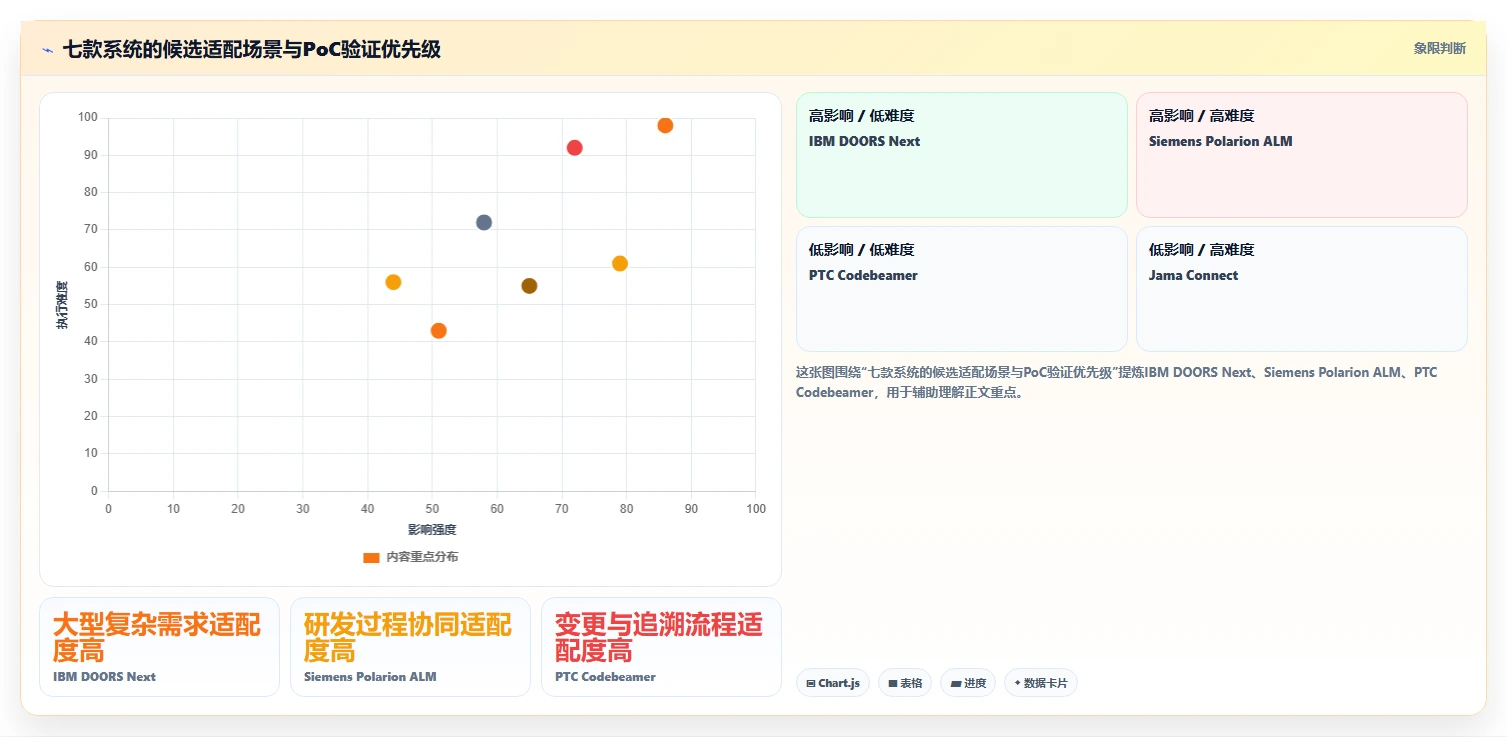The image size is (1507, 737).
Task: Select the 数据卡片 tag
Action: (x=1041, y=683)
